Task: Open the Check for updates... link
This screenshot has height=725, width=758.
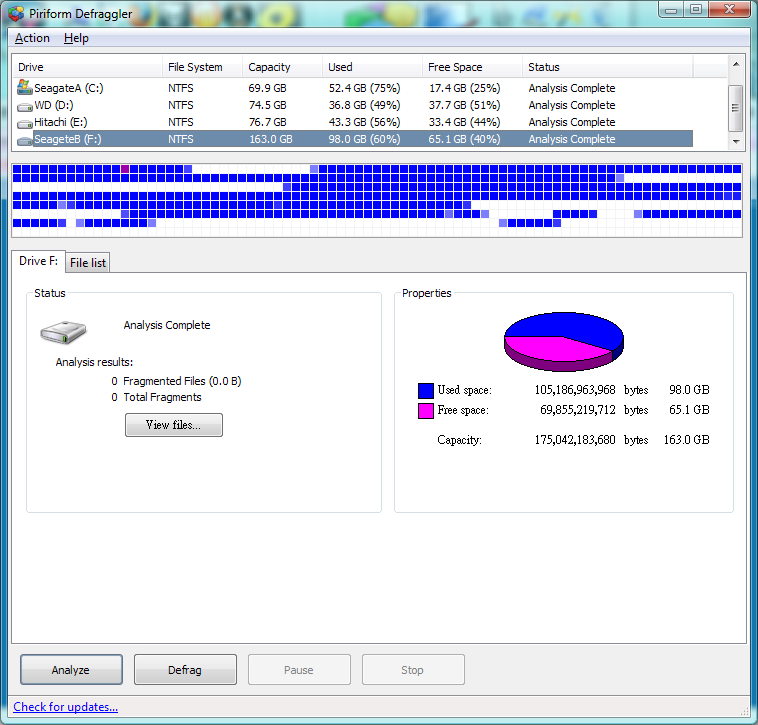Action: 65,707
